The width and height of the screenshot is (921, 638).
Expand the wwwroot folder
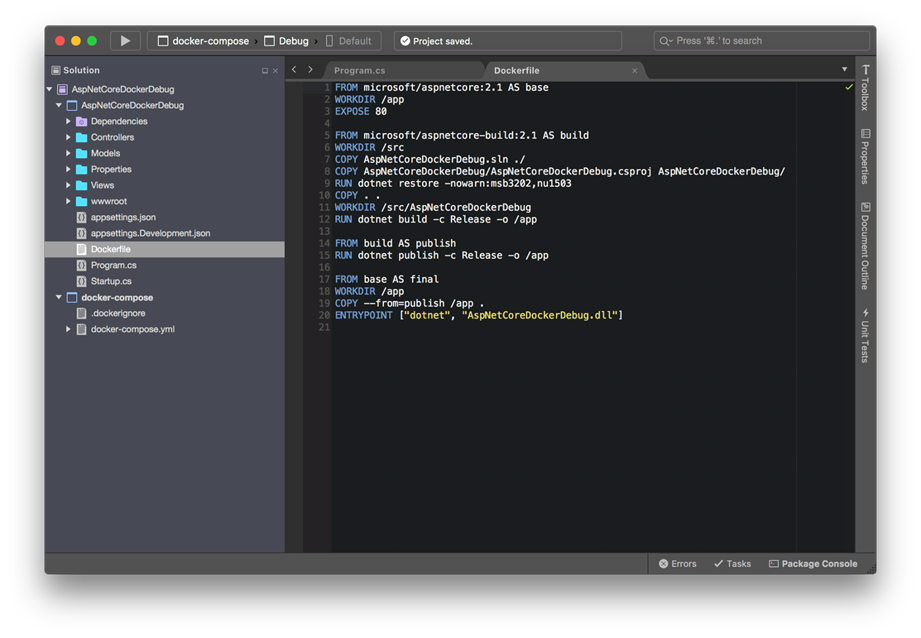click(68, 201)
